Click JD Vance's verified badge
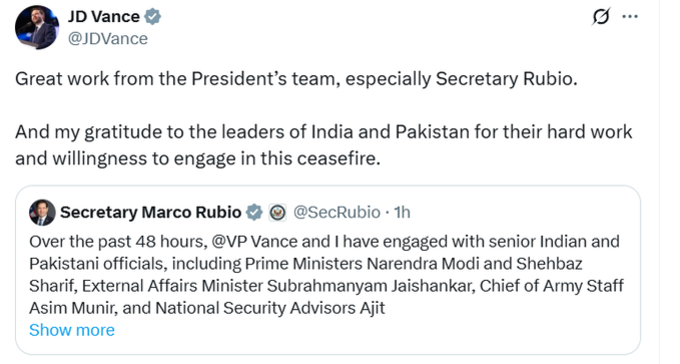 pyautogui.click(x=153, y=17)
